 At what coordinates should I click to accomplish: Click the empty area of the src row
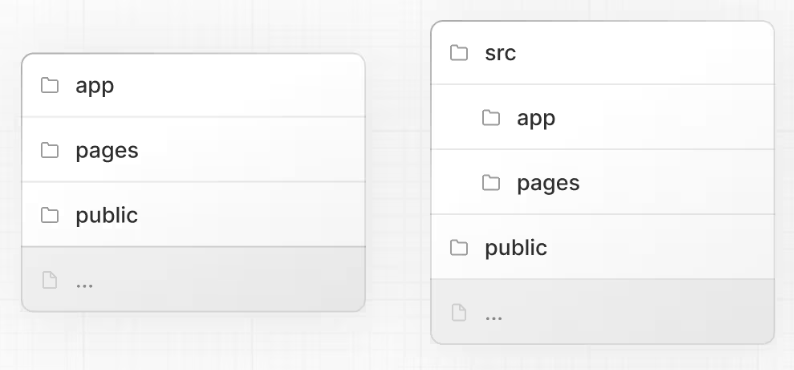click(643, 53)
